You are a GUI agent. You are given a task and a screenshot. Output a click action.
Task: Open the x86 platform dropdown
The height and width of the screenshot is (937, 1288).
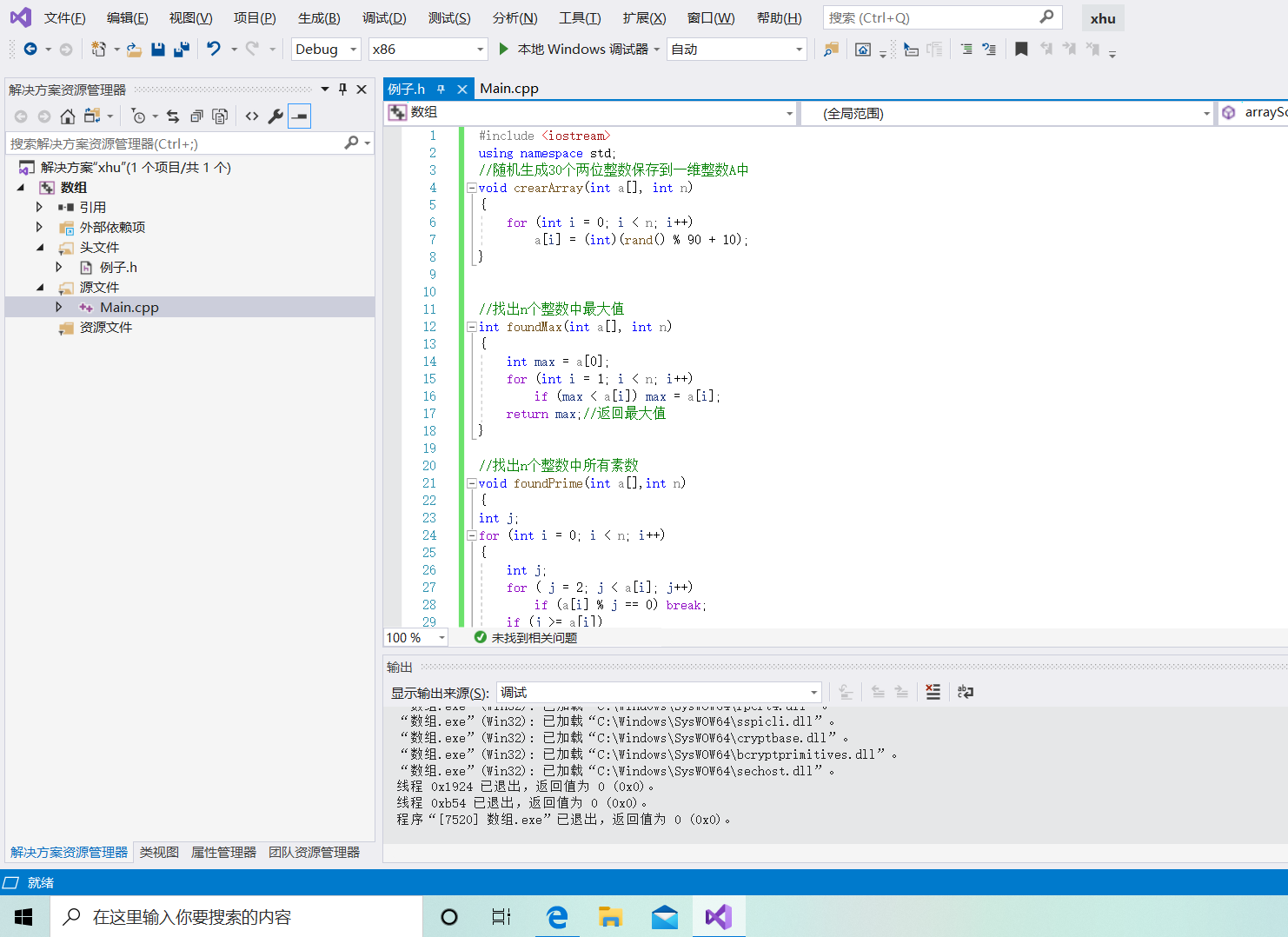pyautogui.click(x=428, y=50)
